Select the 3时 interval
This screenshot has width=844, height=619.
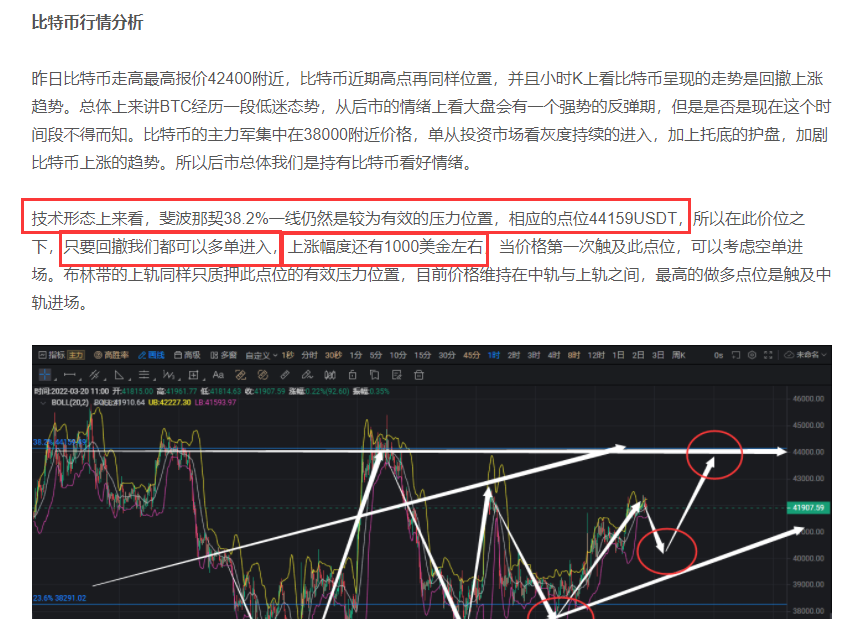[x=534, y=355]
